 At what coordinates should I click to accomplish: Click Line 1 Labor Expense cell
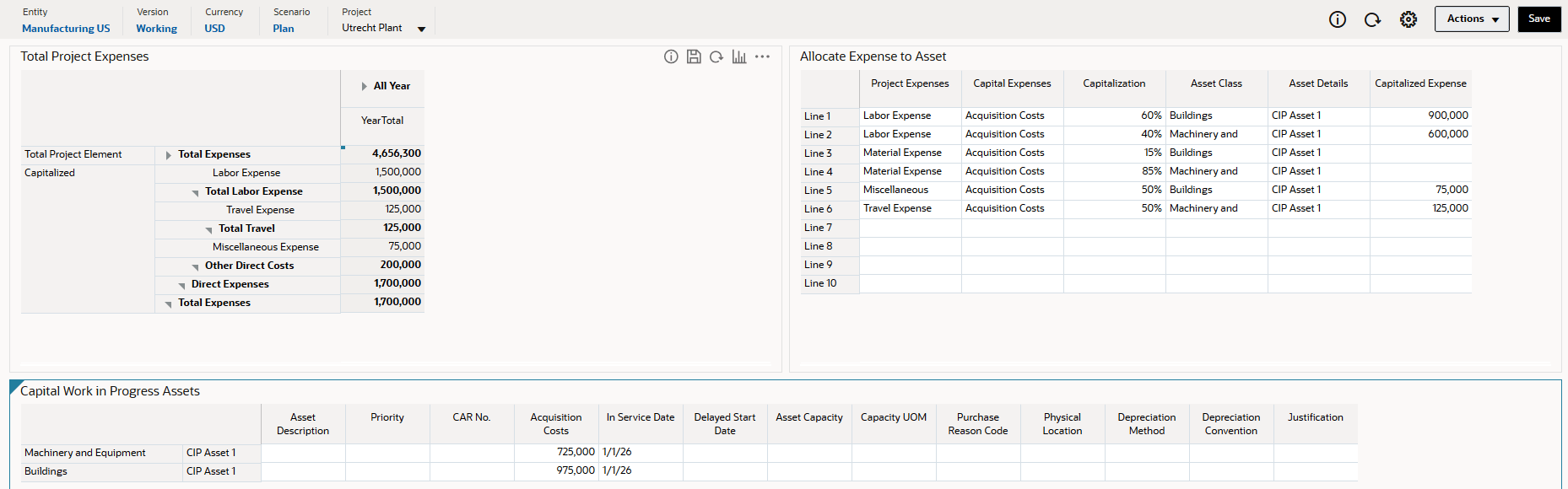(x=911, y=116)
